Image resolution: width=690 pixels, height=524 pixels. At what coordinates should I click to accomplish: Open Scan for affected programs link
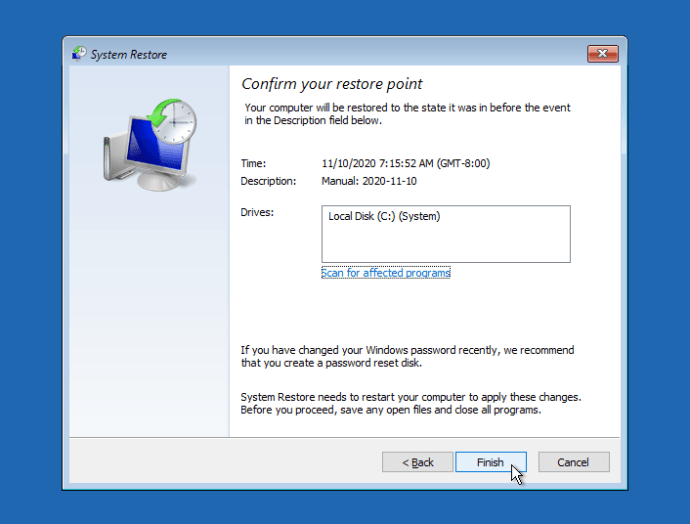385,273
